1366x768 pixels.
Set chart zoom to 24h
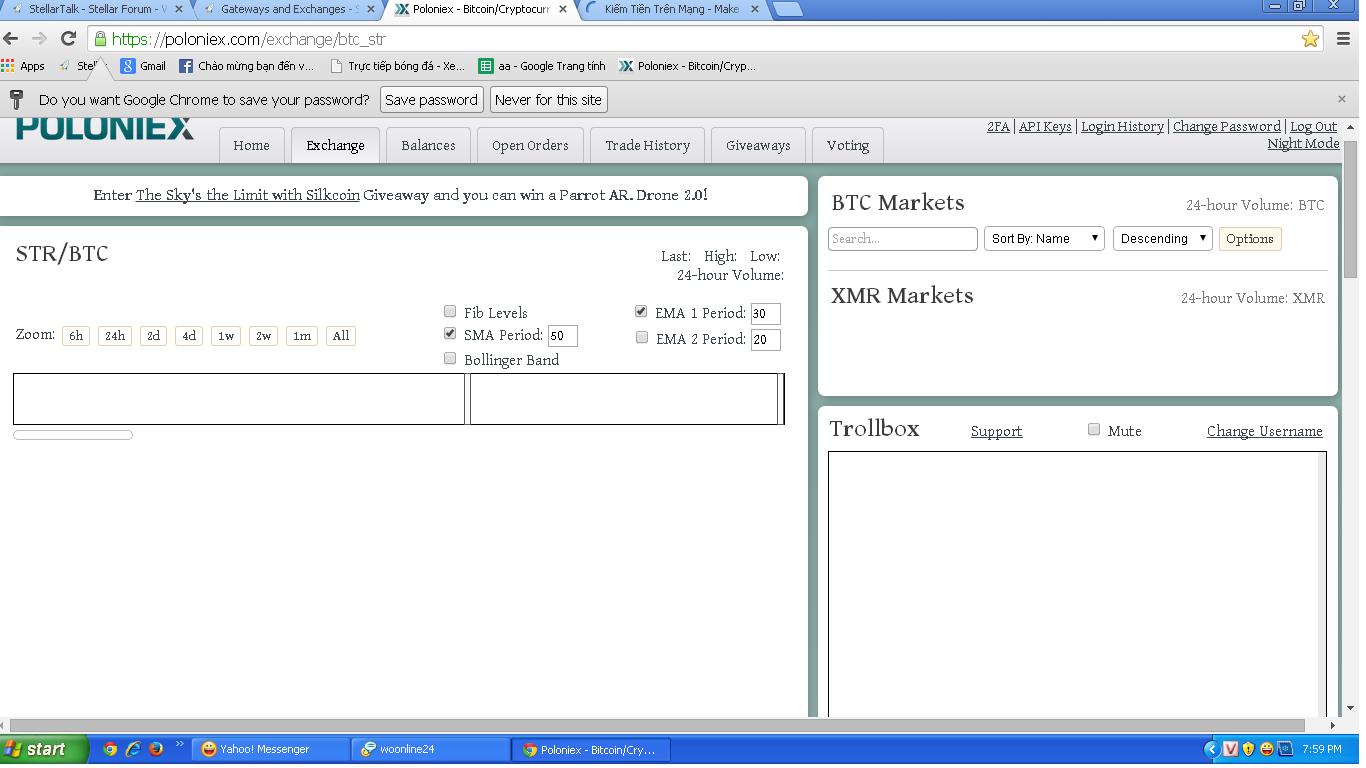click(x=115, y=336)
